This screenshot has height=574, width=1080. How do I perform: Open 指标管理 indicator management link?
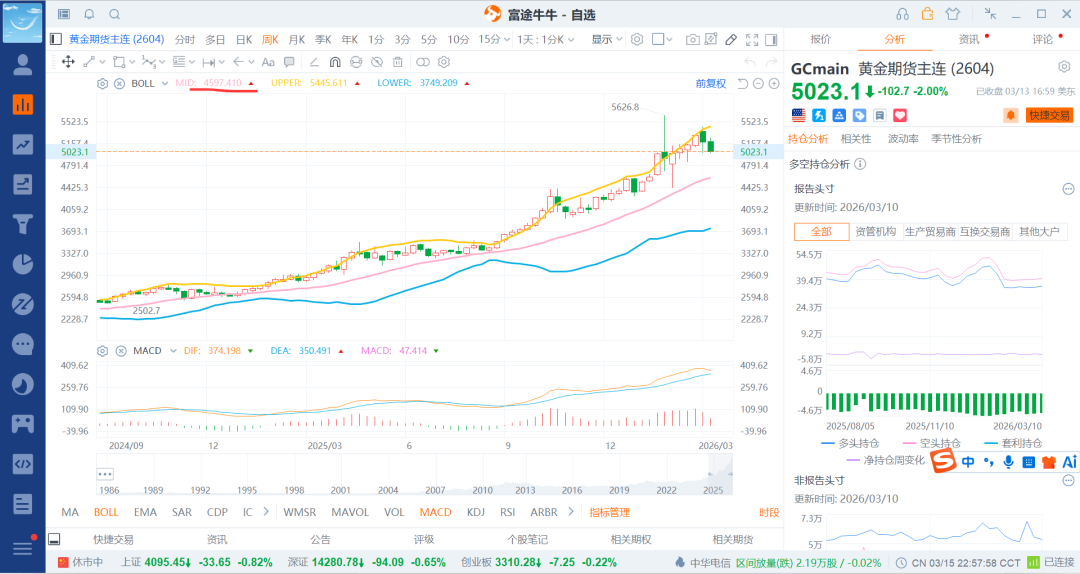[x=609, y=512]
